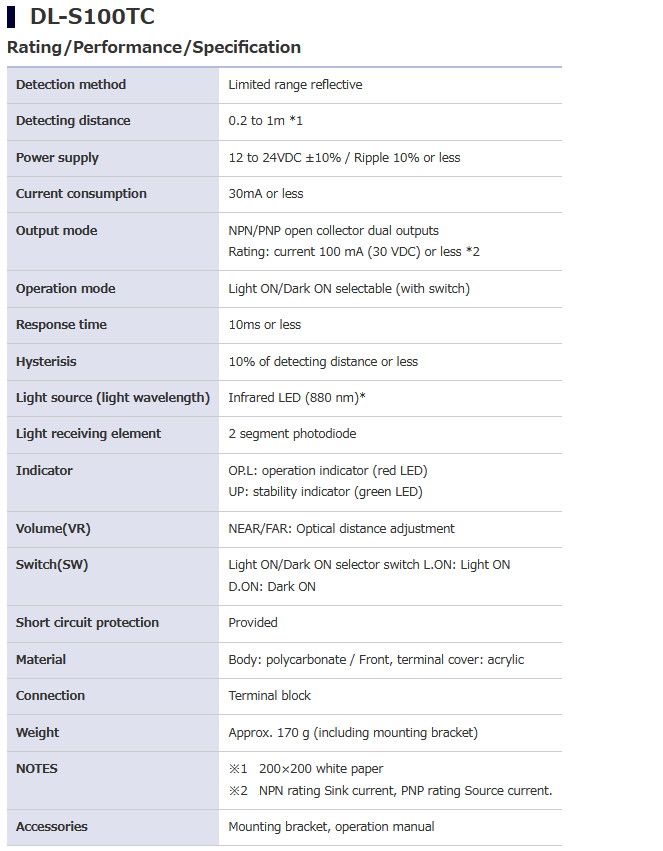Click the Indicator row label
The image size is (663, 851).
(x=44, y=471)
